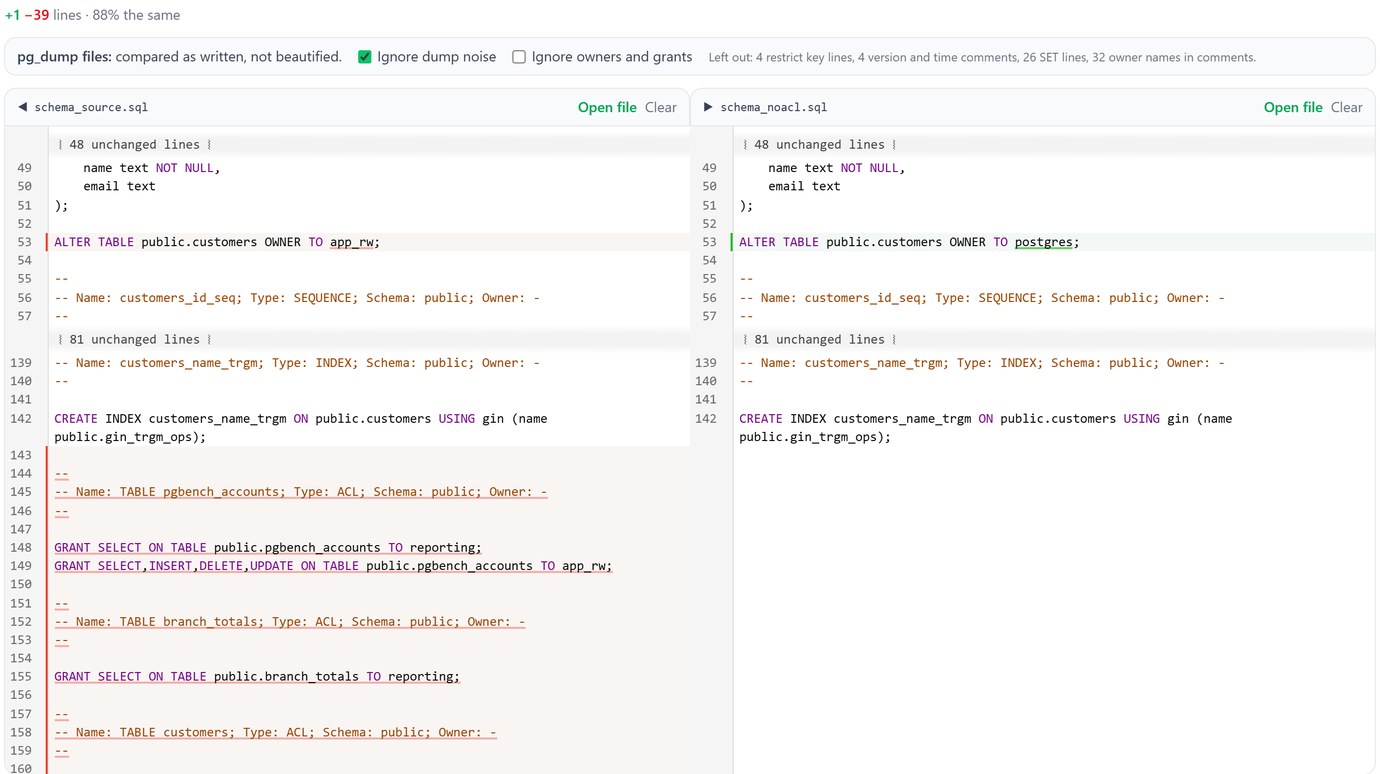Click "Name: customers_id_seq" comment in schema_source.sql pane
Screen dimensions: 1380x774
click(x=297, y=298)
